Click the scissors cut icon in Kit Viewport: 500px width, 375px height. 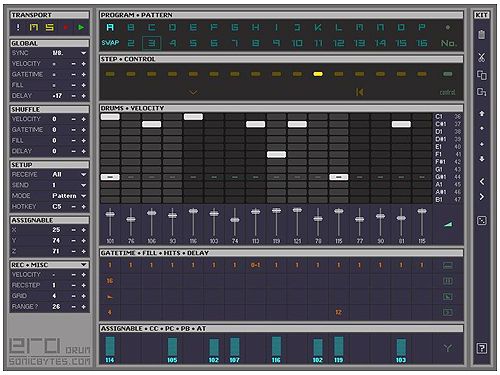tap(481, 57)
